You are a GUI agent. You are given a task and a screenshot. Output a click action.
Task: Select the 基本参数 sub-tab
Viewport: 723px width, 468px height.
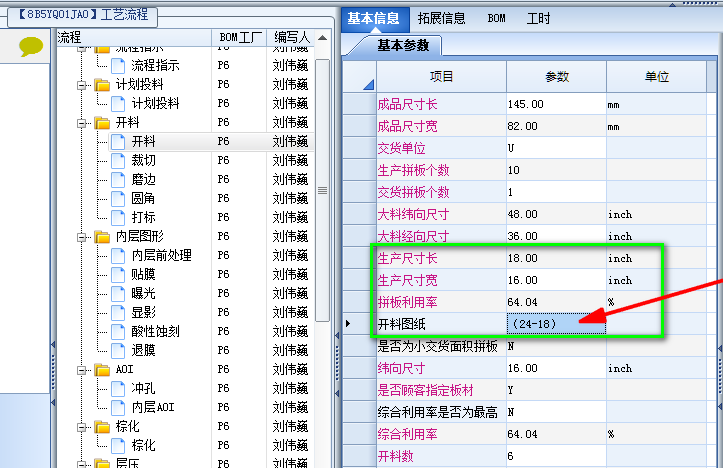click(x=403, y=45)
